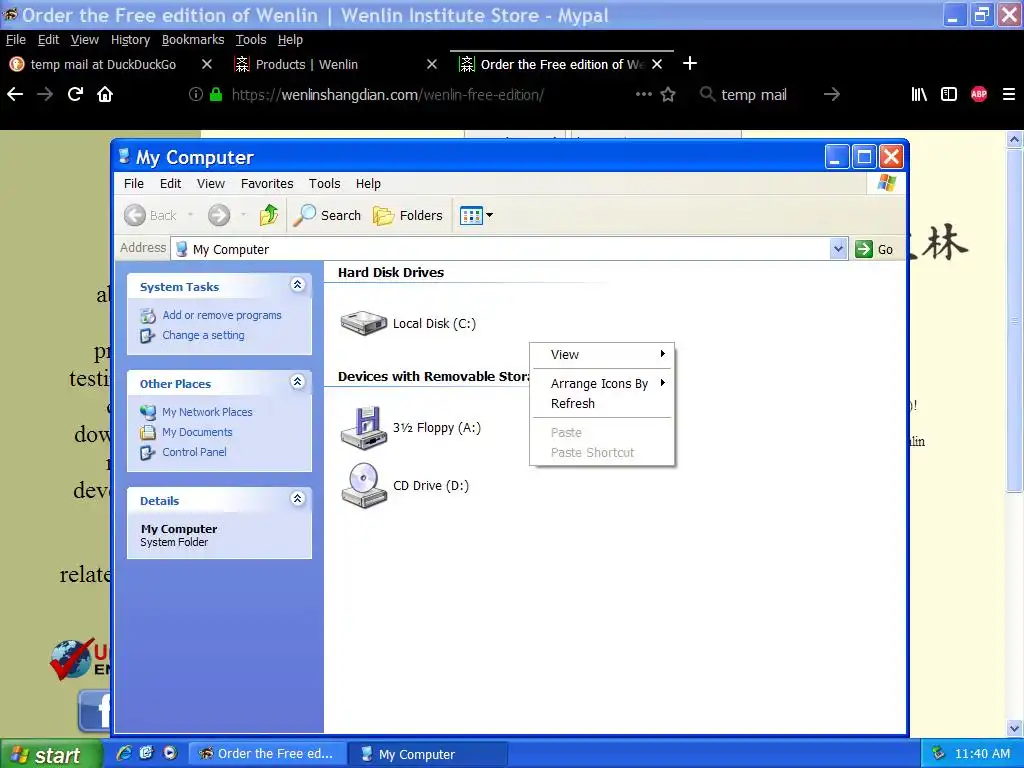The image size is (1024, 768).
Task: Click the Order the Free ed... taskbar button
Action: pyautogui.click(x=266, y=754)
